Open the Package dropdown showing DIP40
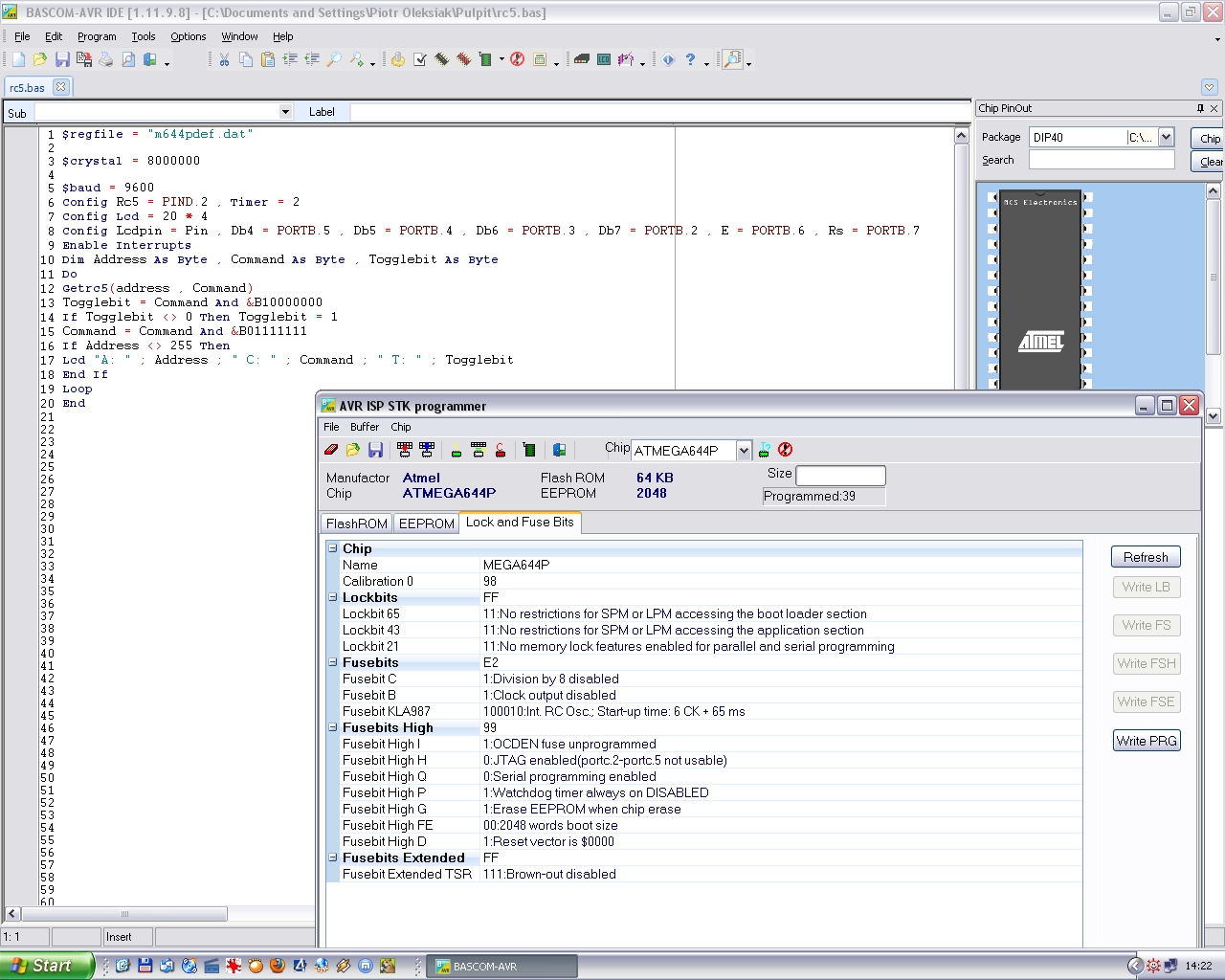Screen dimensions: 1225x980 click(x=1166, y=137)
